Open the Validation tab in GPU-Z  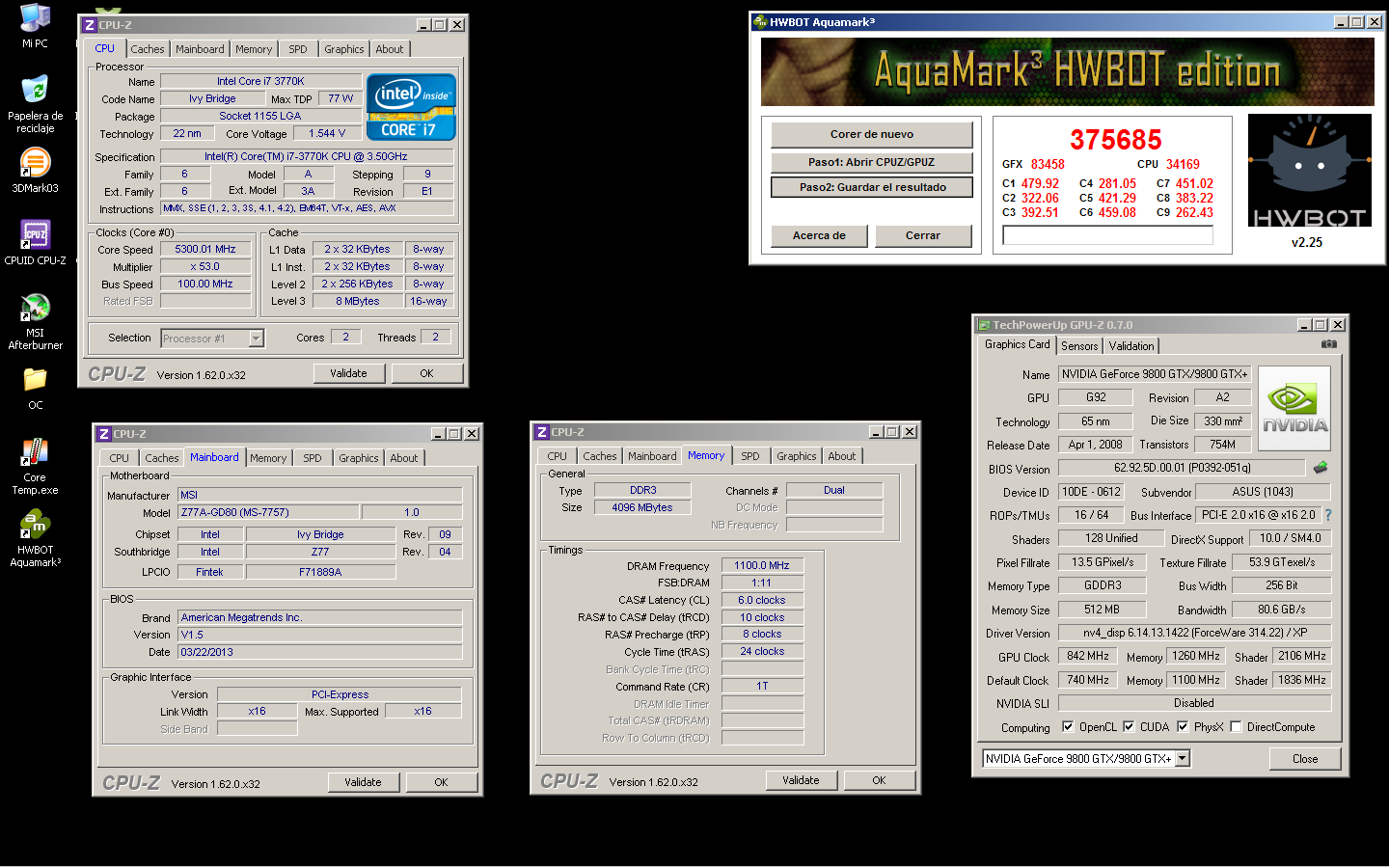click(1131, 346)
